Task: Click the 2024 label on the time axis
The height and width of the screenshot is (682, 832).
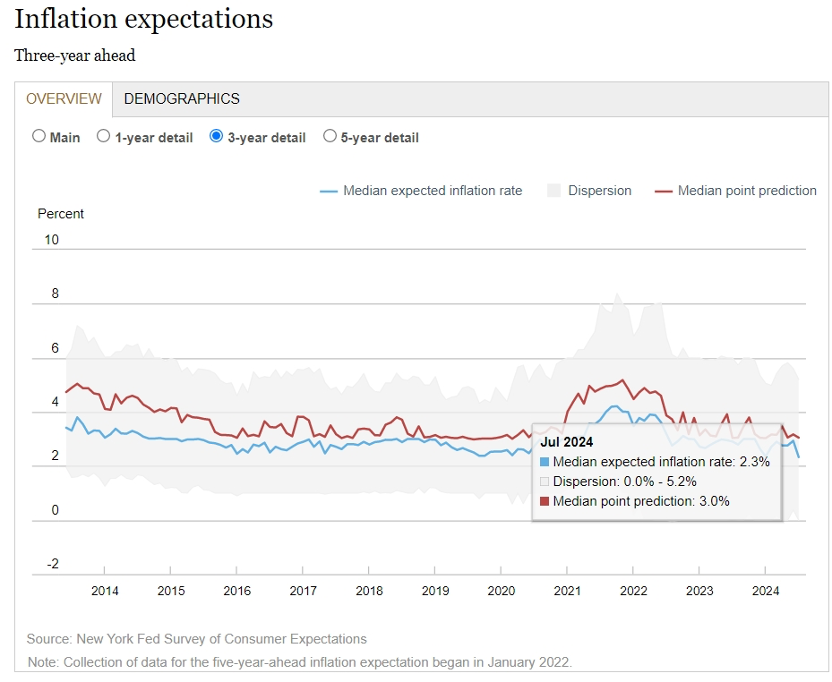Action: click(x=765, y=591)
